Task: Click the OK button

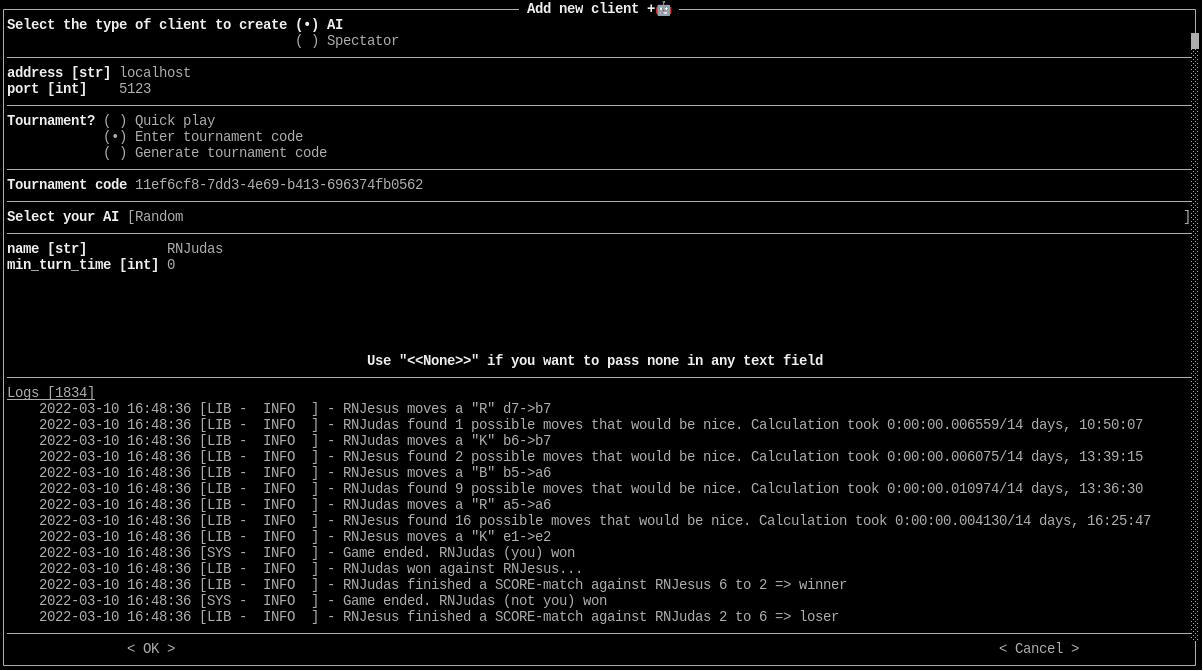Action: 151,649
